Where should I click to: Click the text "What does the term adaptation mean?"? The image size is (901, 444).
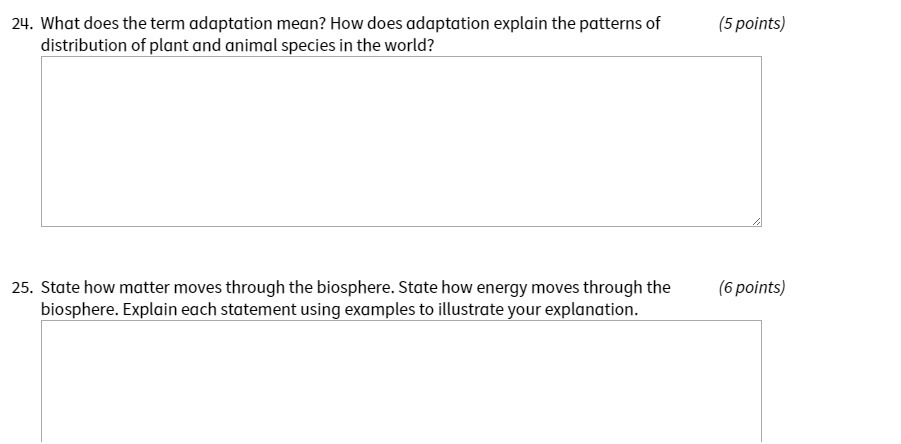click(184, 24)
